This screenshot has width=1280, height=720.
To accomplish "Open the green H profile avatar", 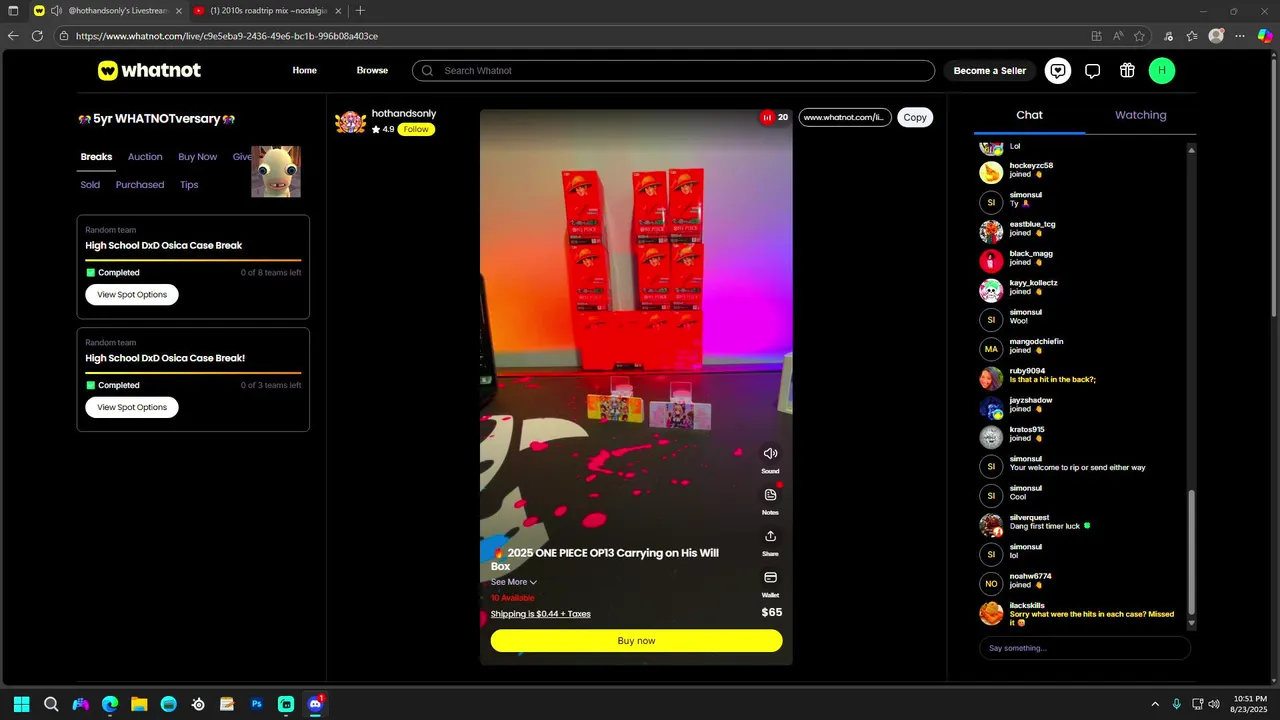I will (1161, 70).
